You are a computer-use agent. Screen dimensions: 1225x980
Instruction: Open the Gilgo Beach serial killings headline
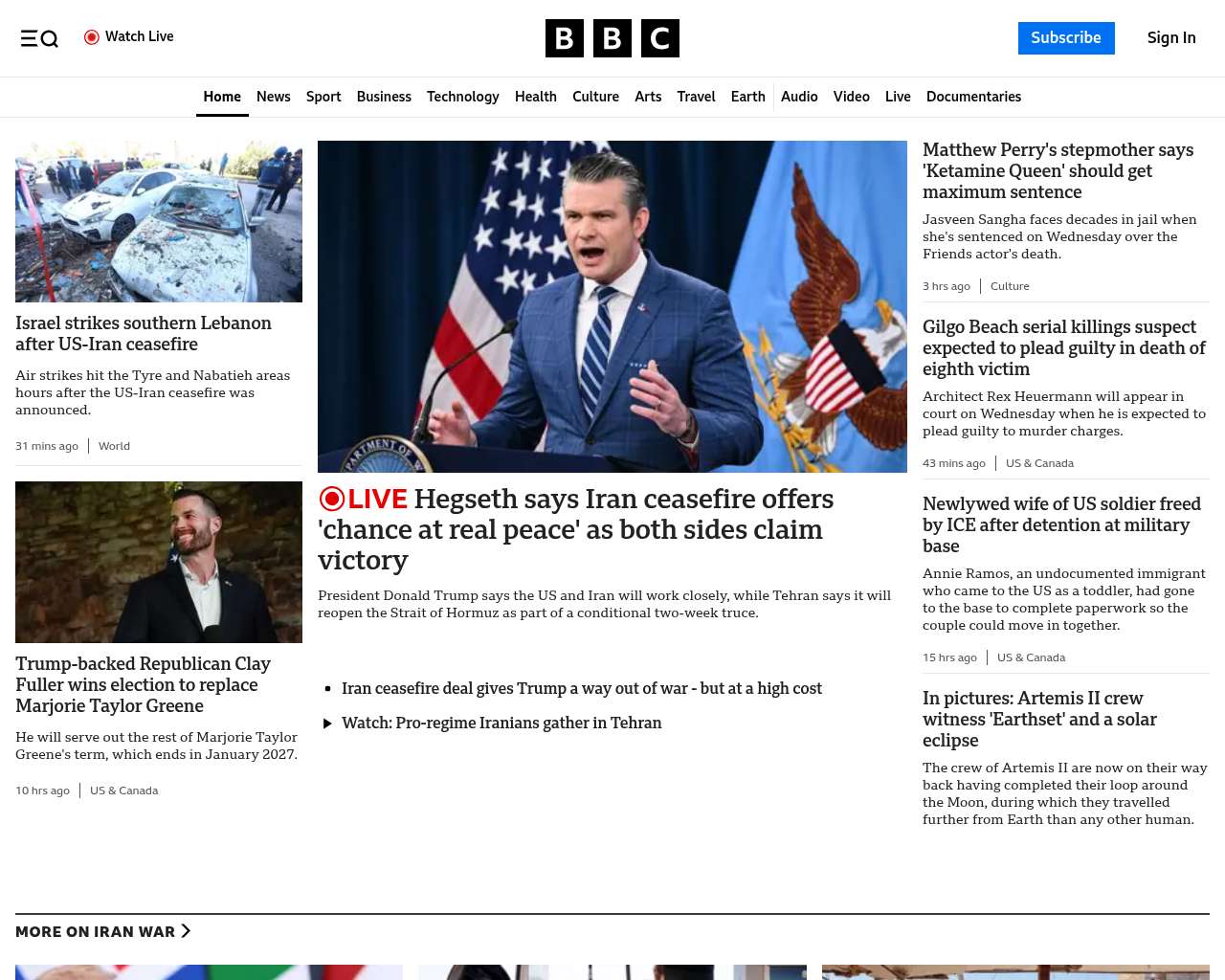[1063, 347]
